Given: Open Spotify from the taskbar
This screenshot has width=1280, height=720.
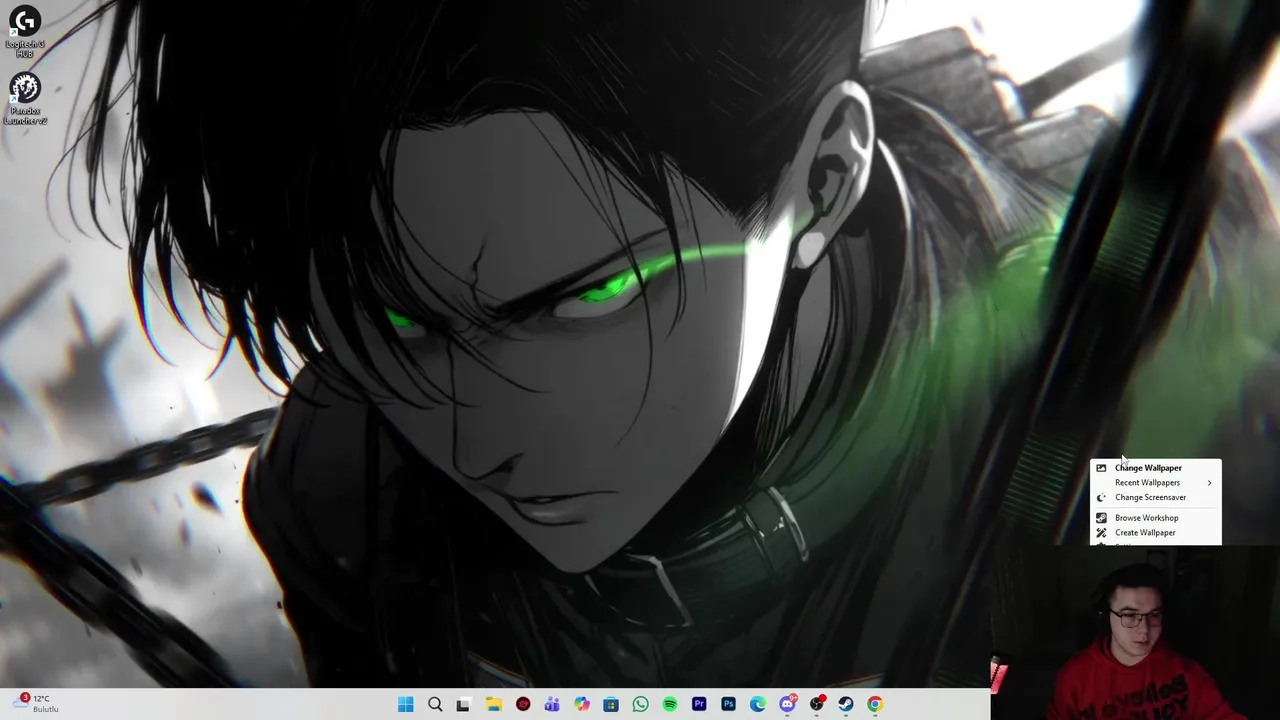Looking at the screenshot, I should pyautogui.click(x=670, y=704).
